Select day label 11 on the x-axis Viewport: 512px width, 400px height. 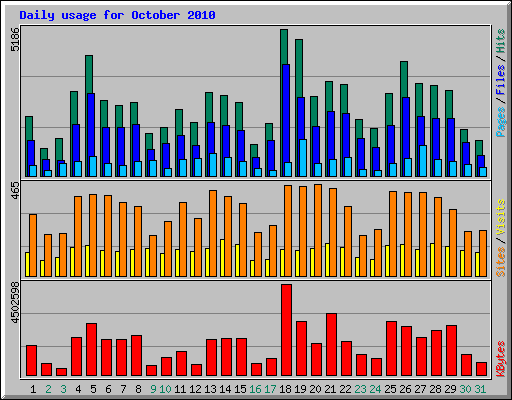(180, 389)
